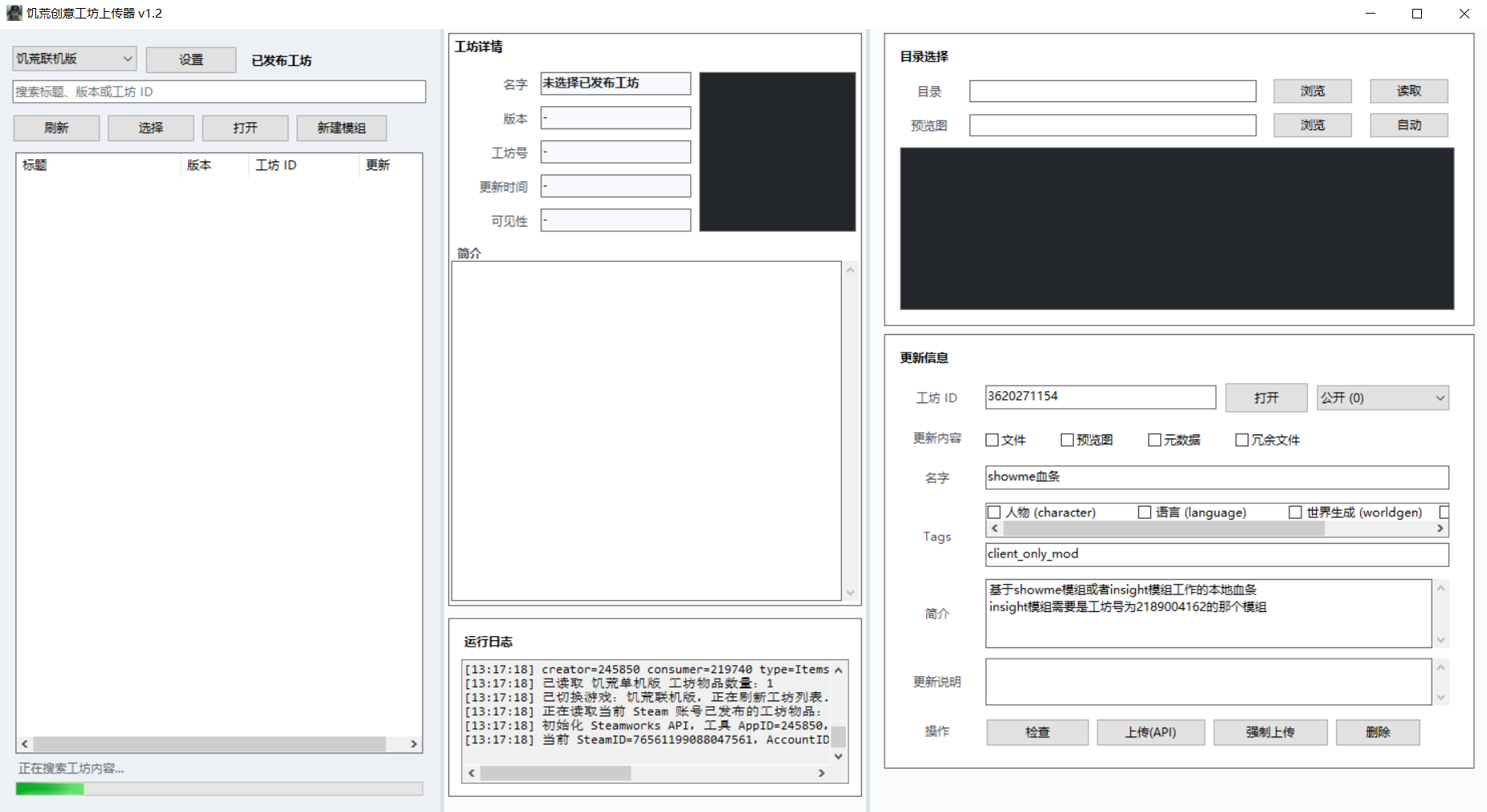Toggle the 人物 (character) tag checkbox
The height and width of the screenshot is (812, 1487).
coord(995,512)
